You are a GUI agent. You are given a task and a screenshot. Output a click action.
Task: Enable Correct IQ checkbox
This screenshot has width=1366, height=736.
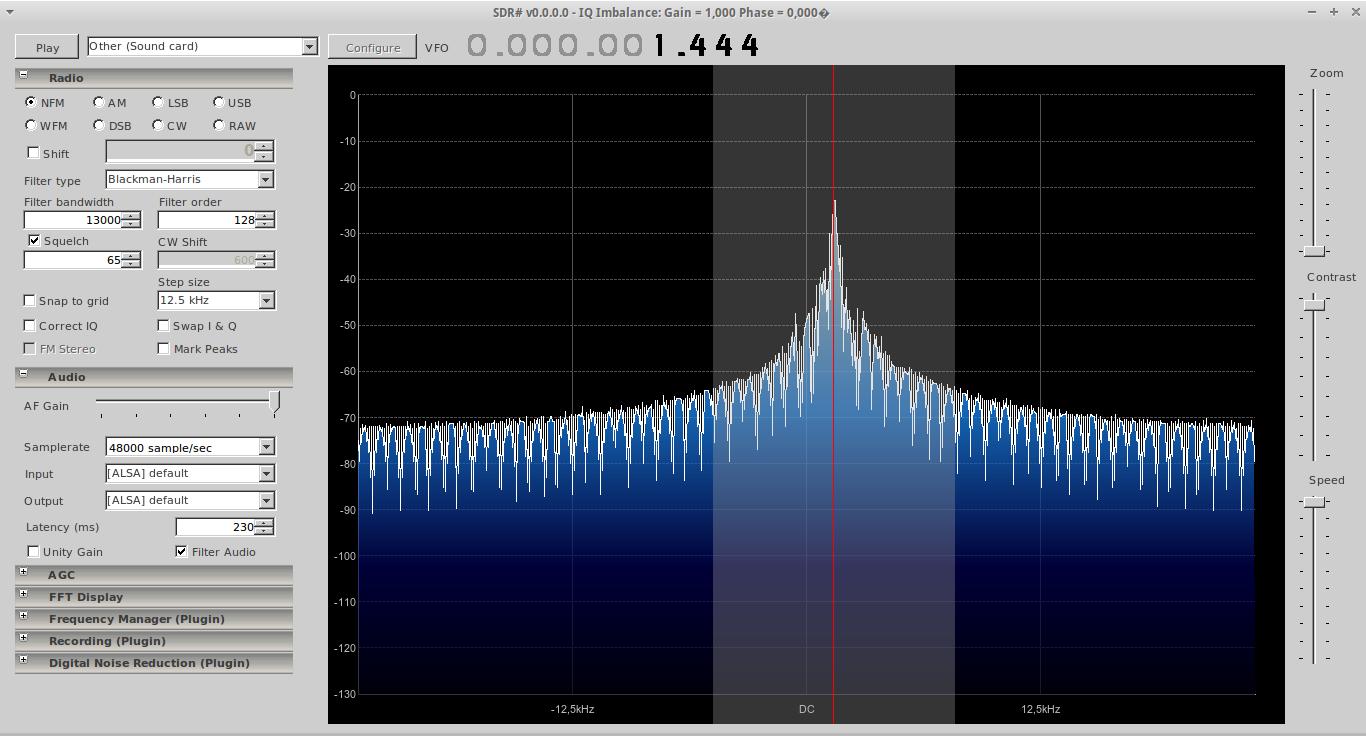point(29,325)
